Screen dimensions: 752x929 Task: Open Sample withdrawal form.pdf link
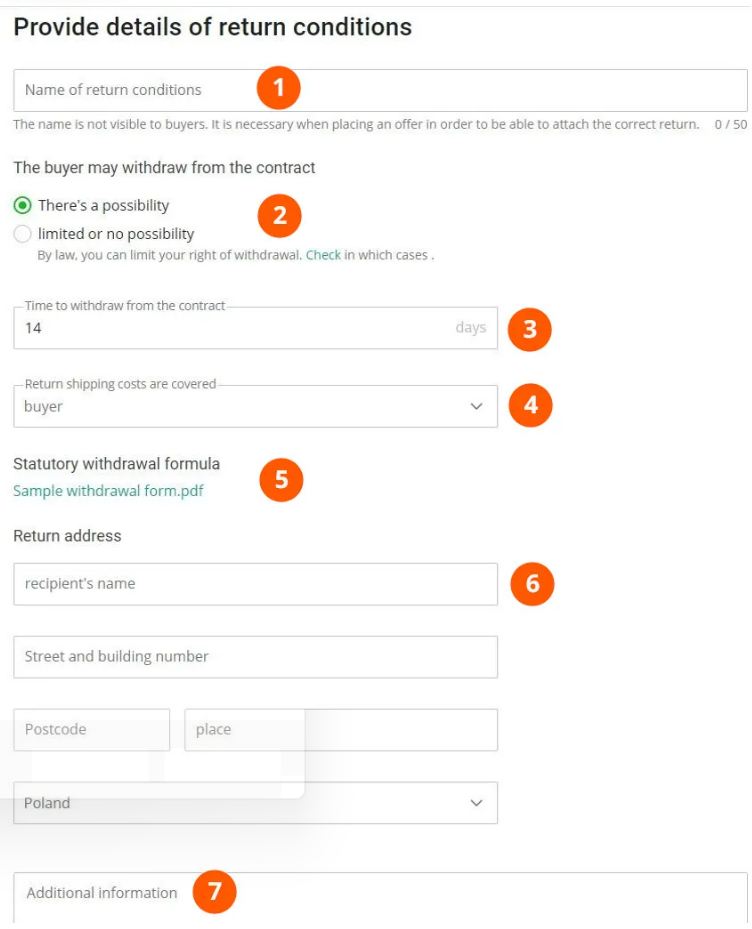click(x=108, y=491)
